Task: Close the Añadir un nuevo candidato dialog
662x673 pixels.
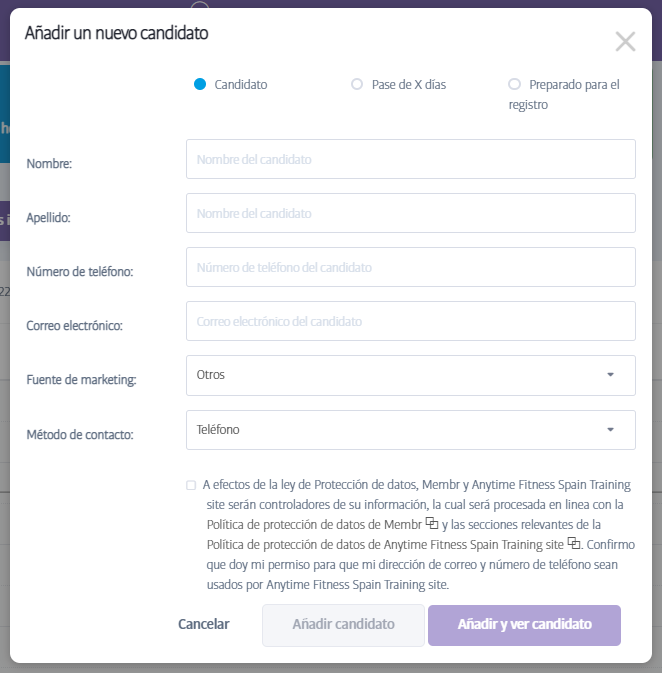Action: 625,41
